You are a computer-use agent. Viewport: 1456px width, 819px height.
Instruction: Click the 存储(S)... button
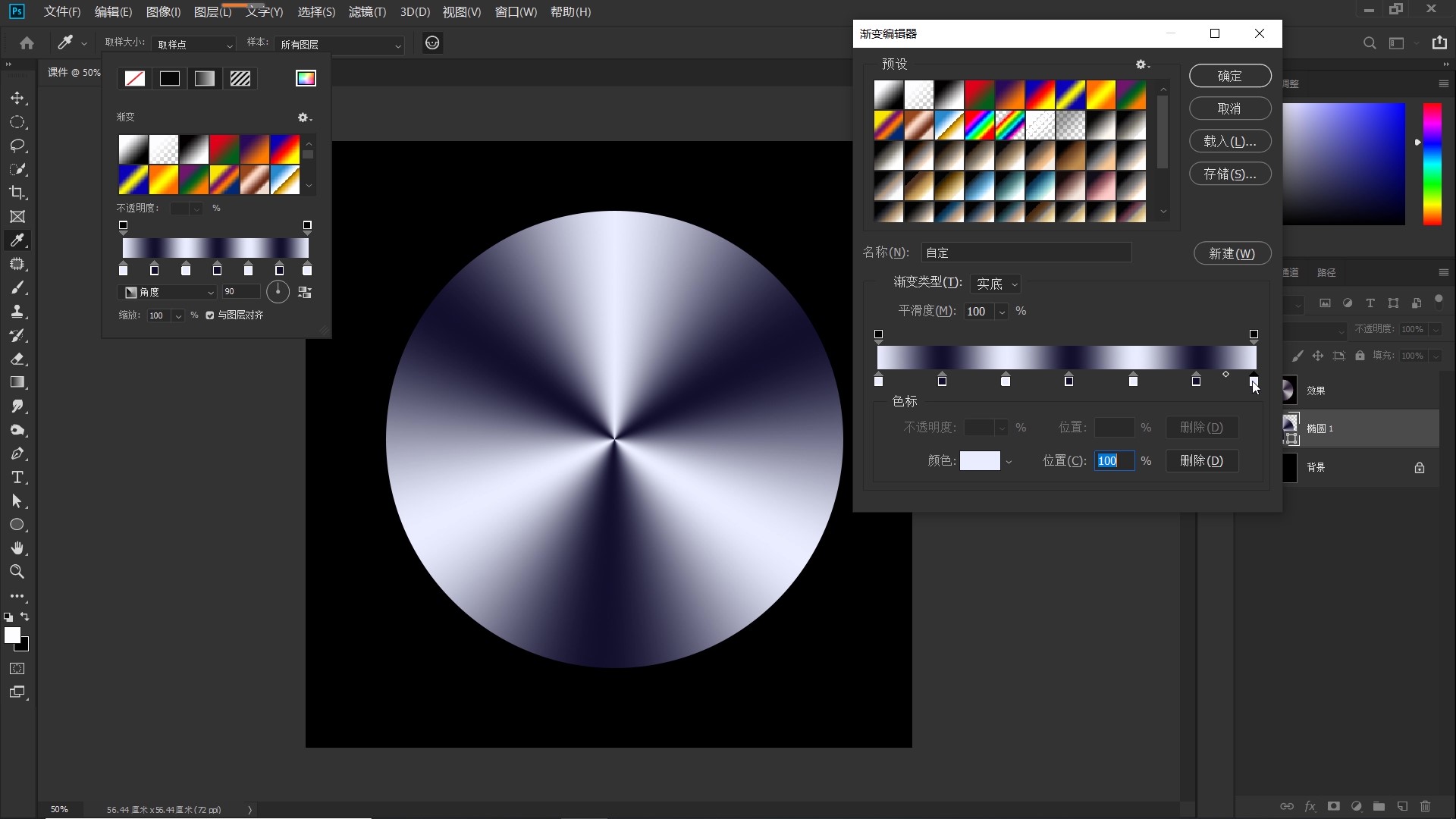pos(1230,174)
